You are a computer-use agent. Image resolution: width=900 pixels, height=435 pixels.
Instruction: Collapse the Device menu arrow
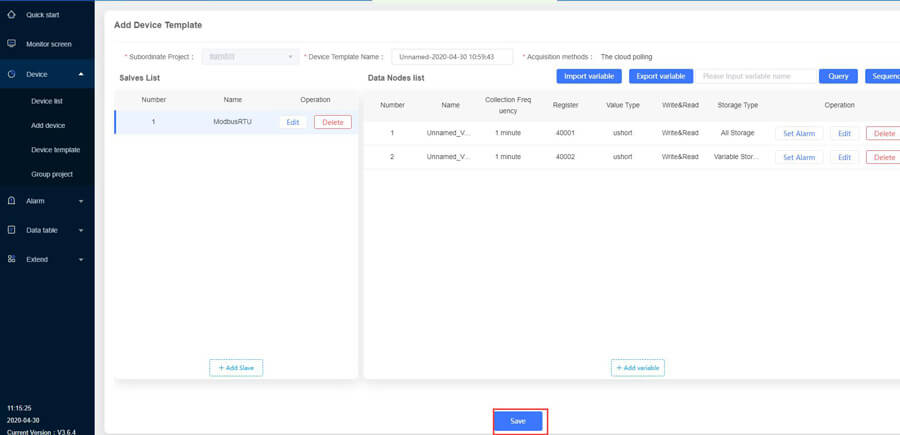[x=81, y=74]
